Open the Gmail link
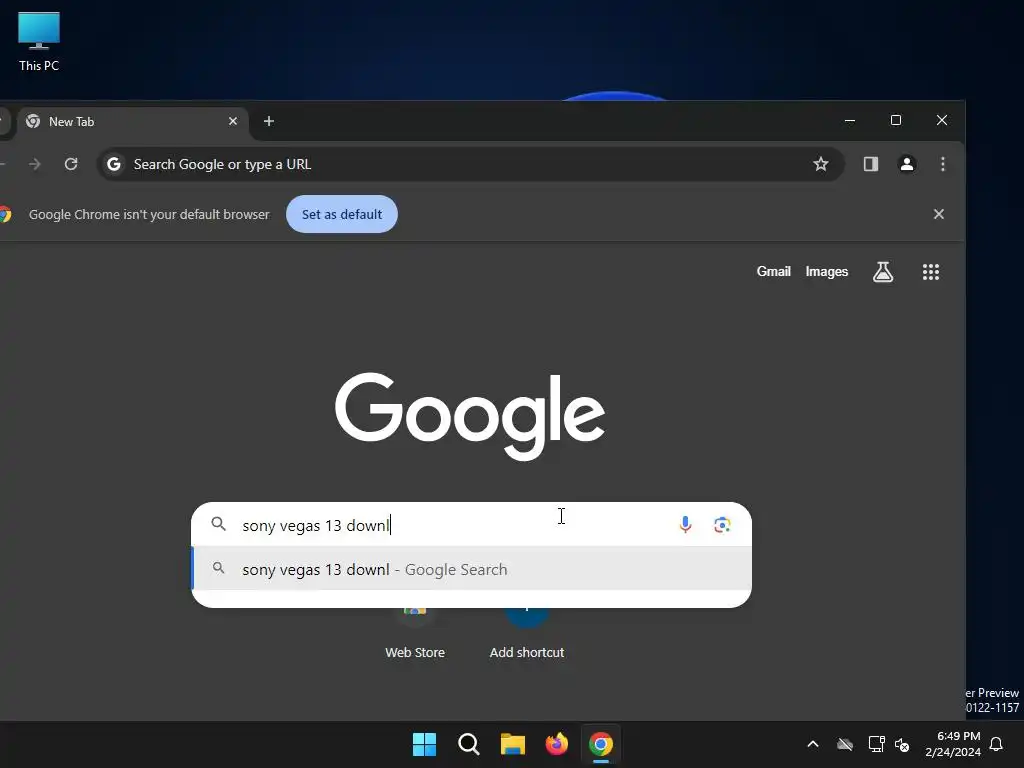 (x=773, y=272)
